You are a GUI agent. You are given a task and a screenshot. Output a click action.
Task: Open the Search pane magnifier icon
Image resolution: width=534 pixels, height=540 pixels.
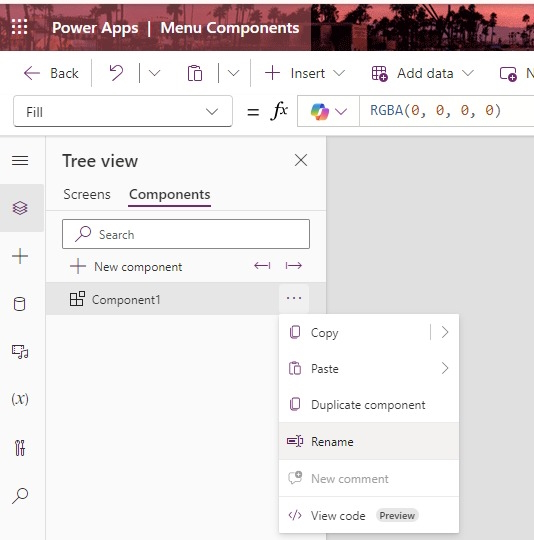(x=20, y=496)
